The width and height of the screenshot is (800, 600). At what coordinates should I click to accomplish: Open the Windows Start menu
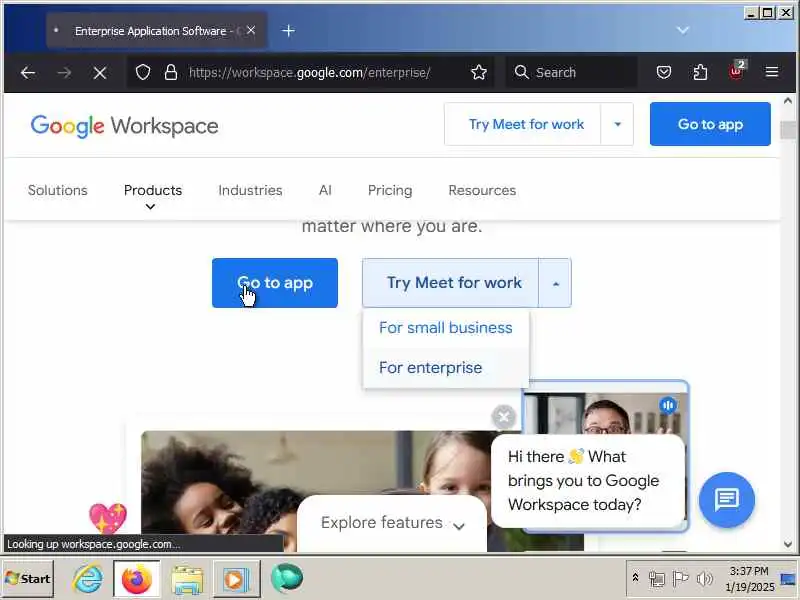[28, 579]
